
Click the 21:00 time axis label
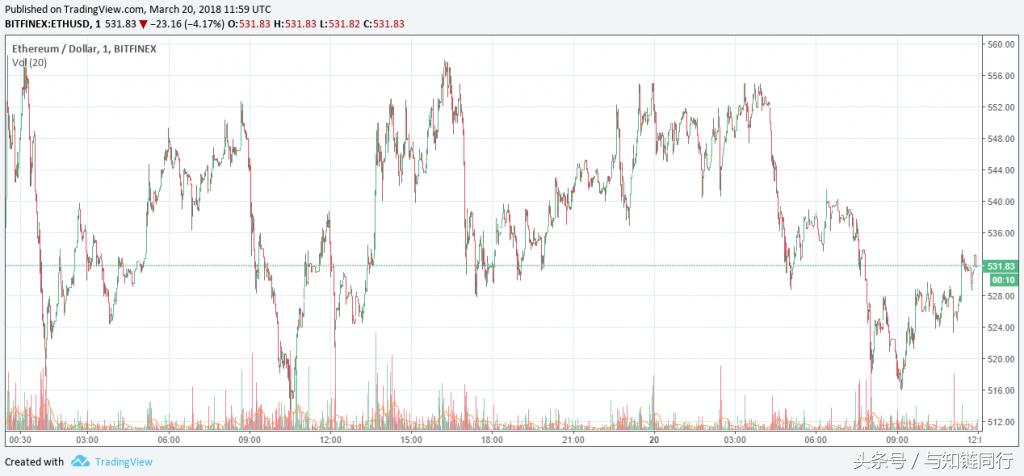tap(573, 439)
